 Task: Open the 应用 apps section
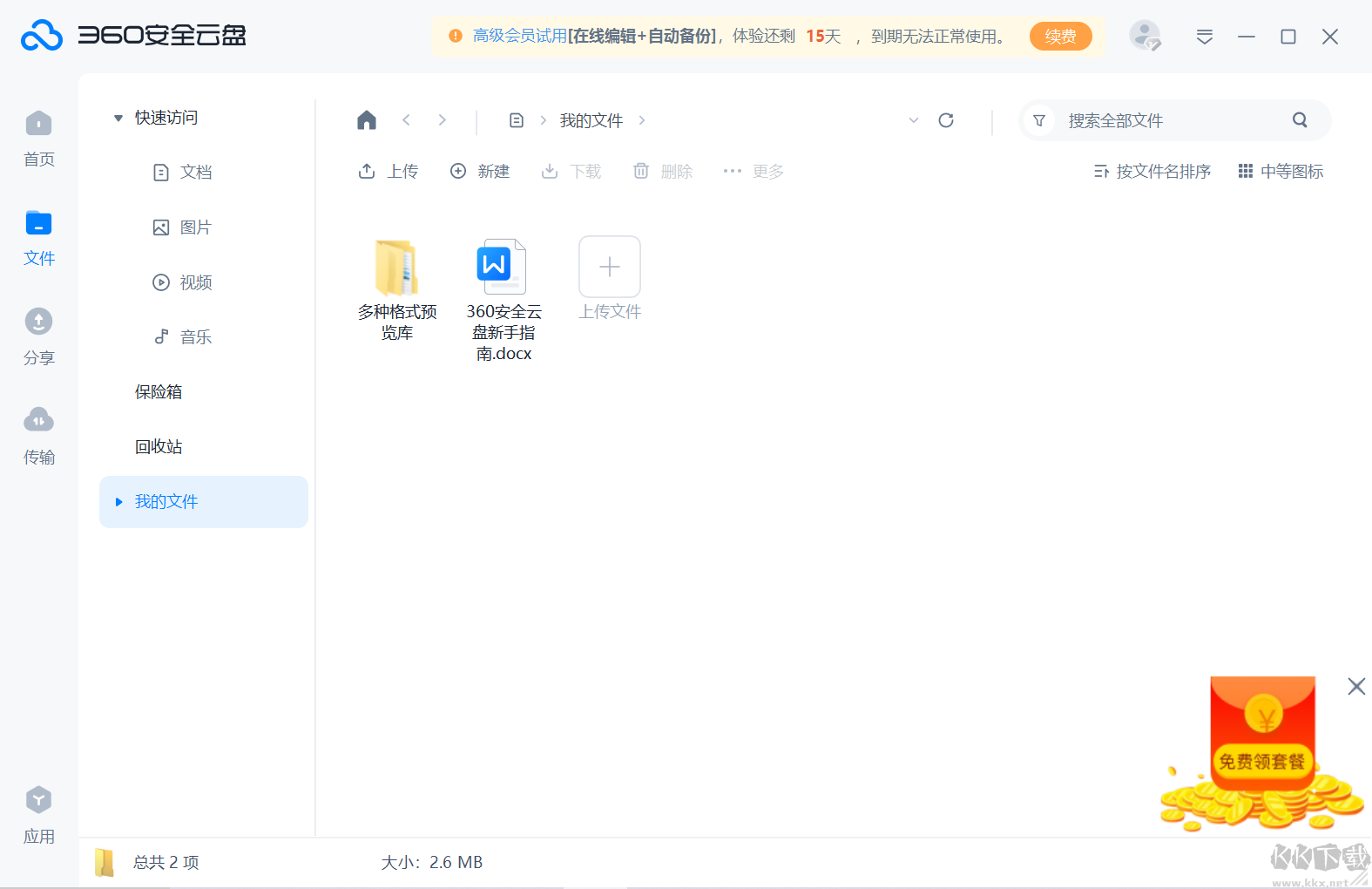[x=38, y=816]
